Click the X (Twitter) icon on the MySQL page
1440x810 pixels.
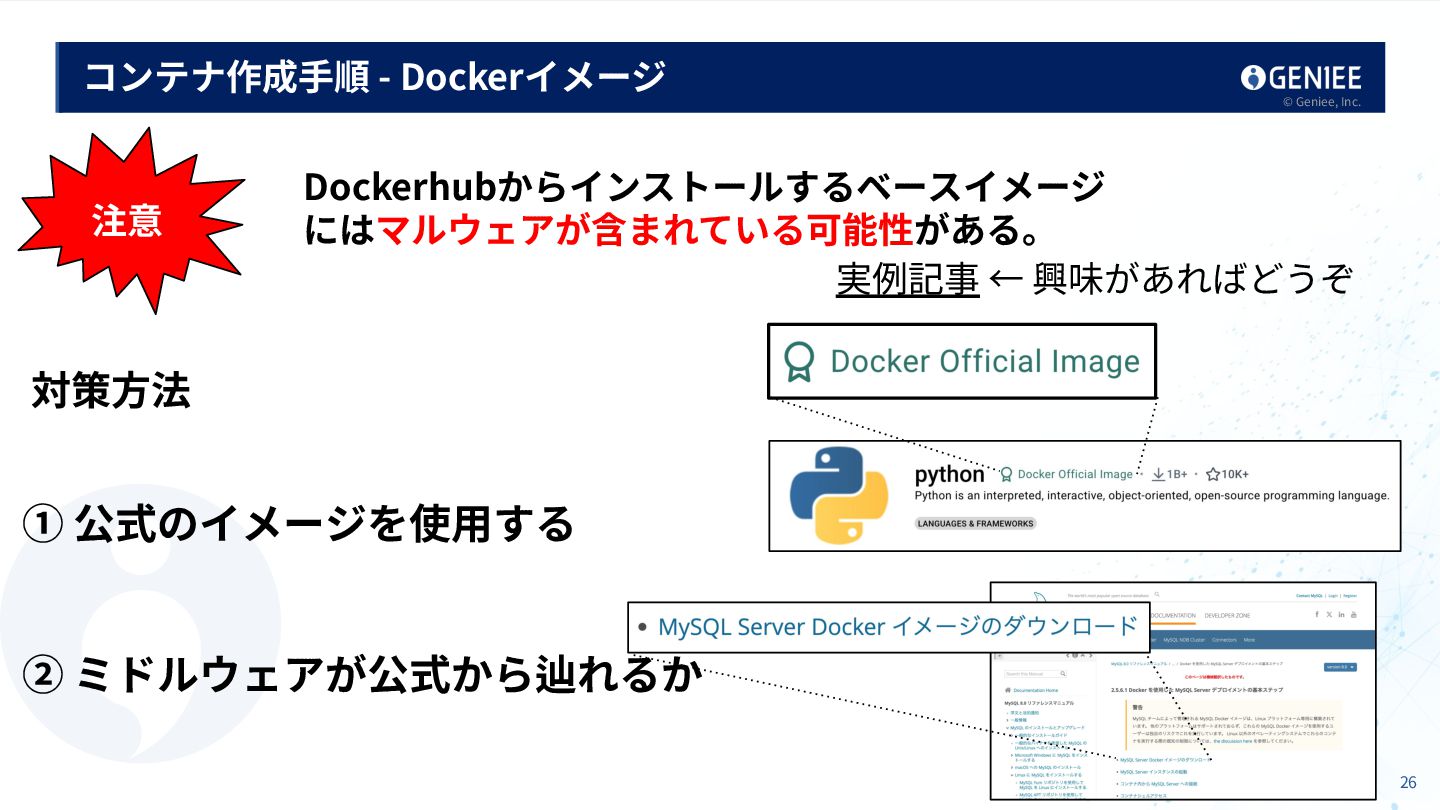1329,614
